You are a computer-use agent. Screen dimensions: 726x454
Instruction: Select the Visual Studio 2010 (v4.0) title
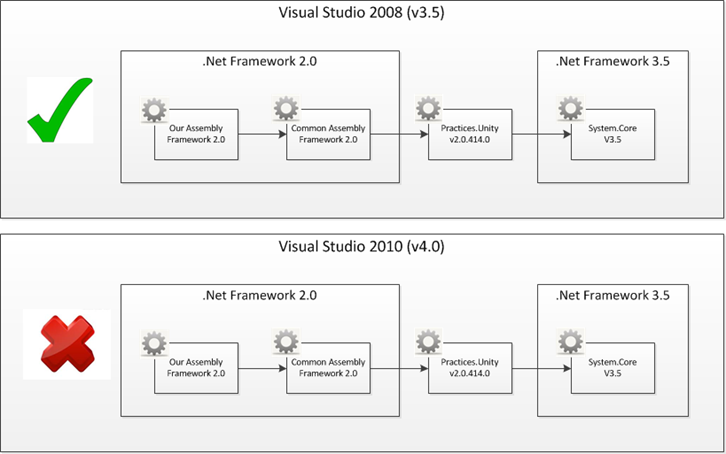click(x=363, y=249)
